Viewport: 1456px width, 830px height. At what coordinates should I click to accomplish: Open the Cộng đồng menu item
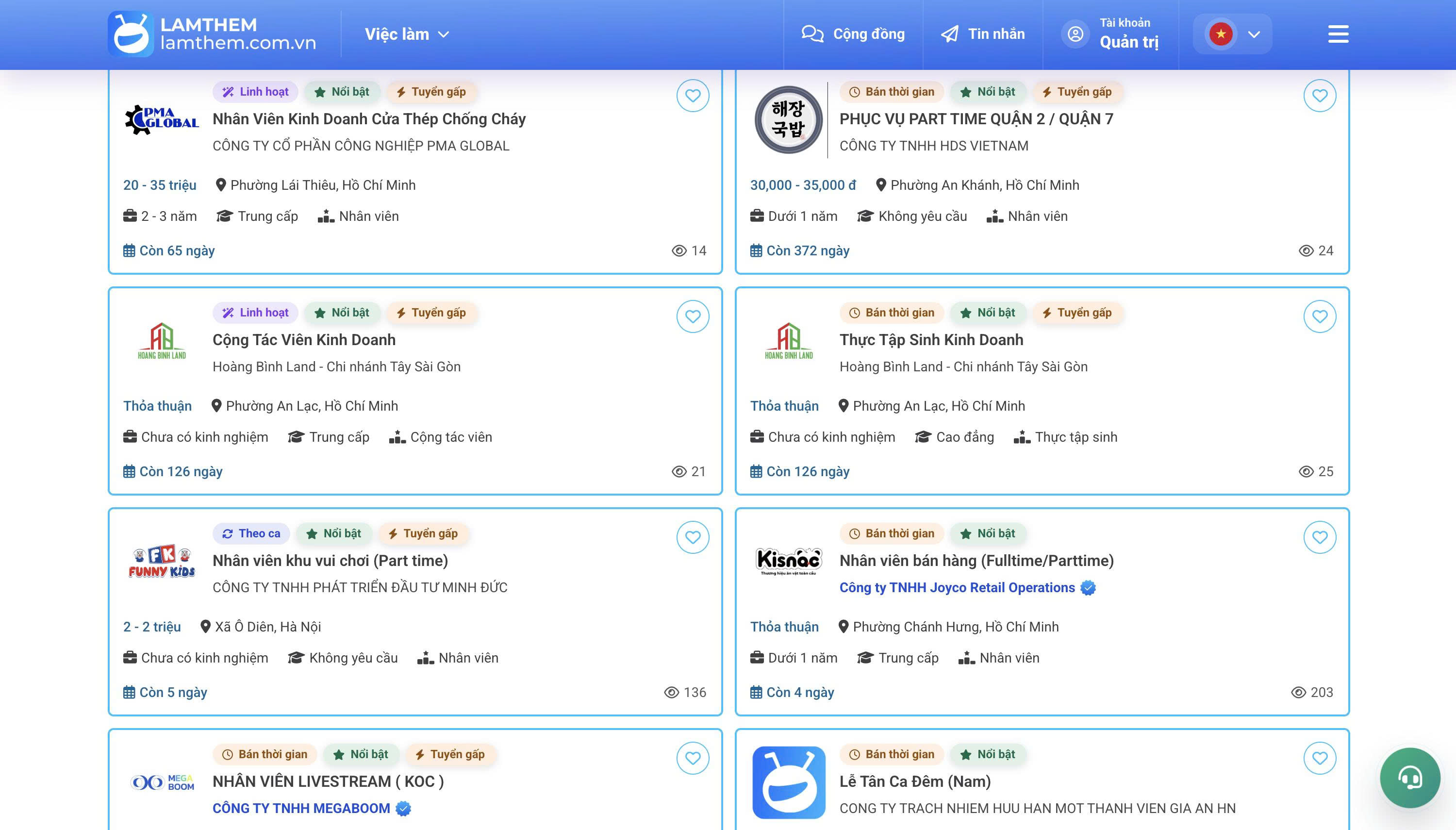[853, 33]
